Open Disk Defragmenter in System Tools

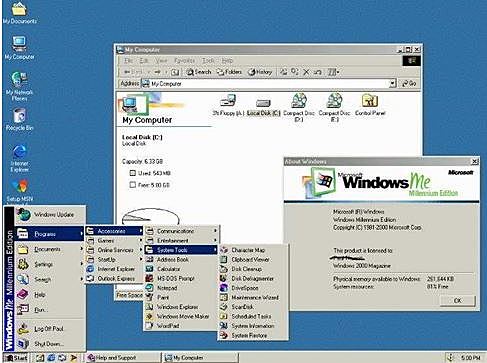tap(253, 278)
